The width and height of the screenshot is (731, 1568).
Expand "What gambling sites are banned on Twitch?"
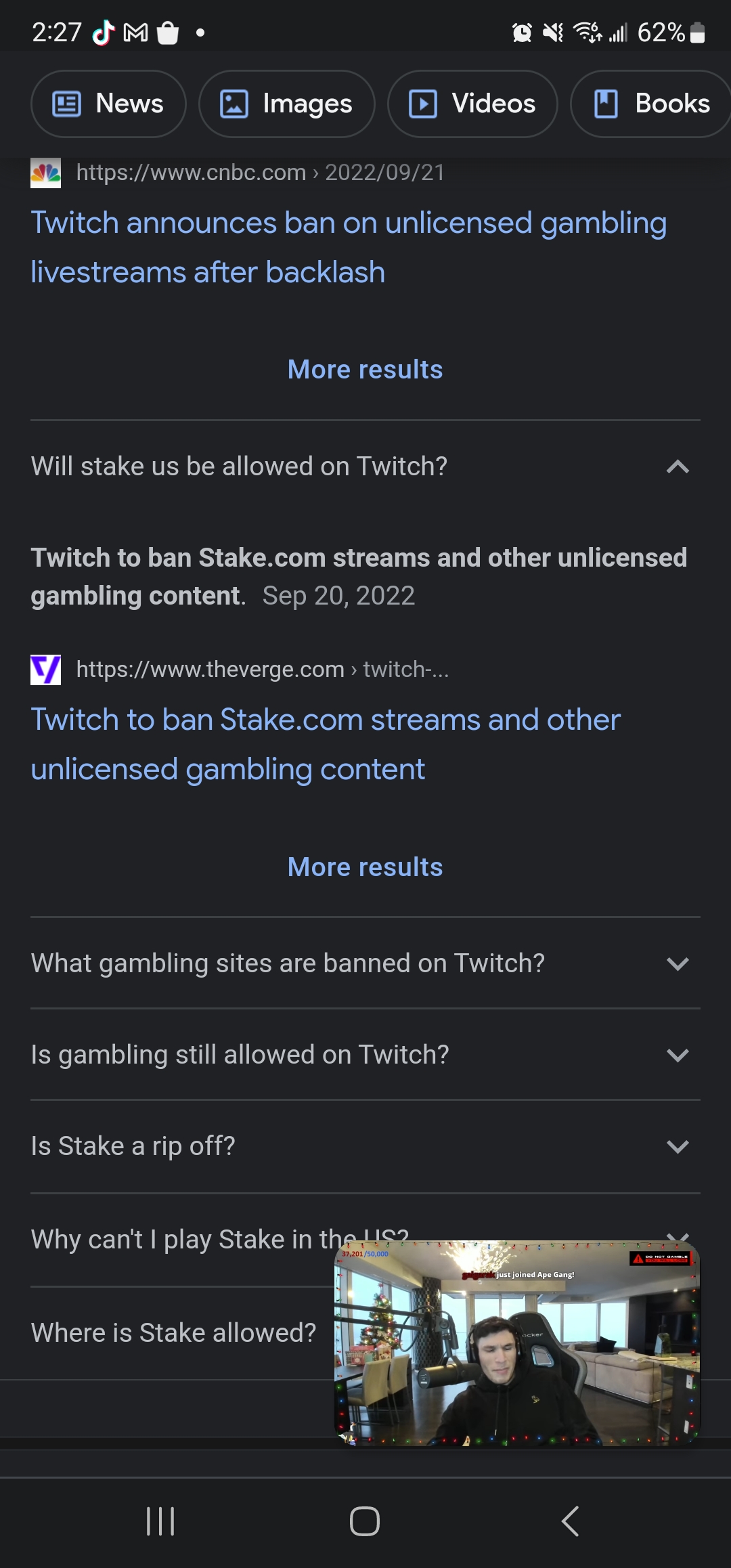tap(678, 963)
